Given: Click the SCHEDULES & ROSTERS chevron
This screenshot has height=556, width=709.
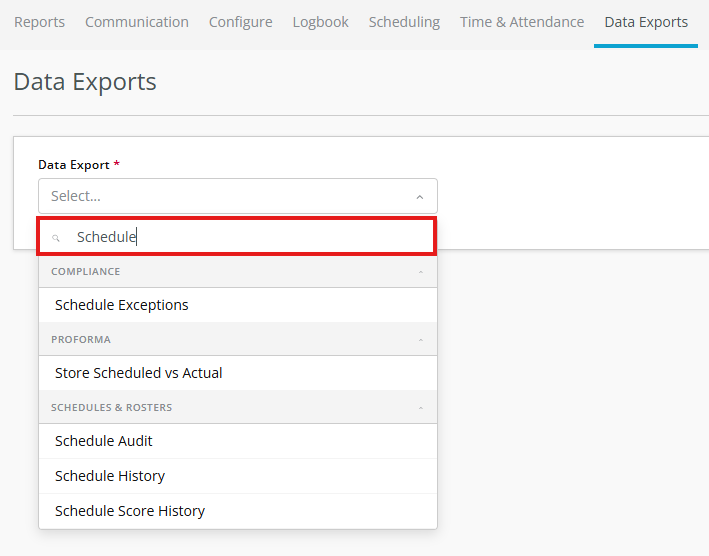Looking at the screenshot, I should 421,408.
